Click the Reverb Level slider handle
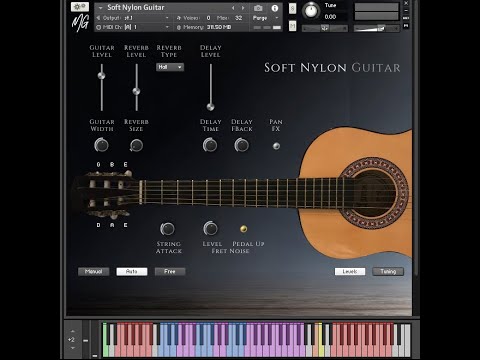The height and width of the screenshot is (360, 480). tap(136, 91)
